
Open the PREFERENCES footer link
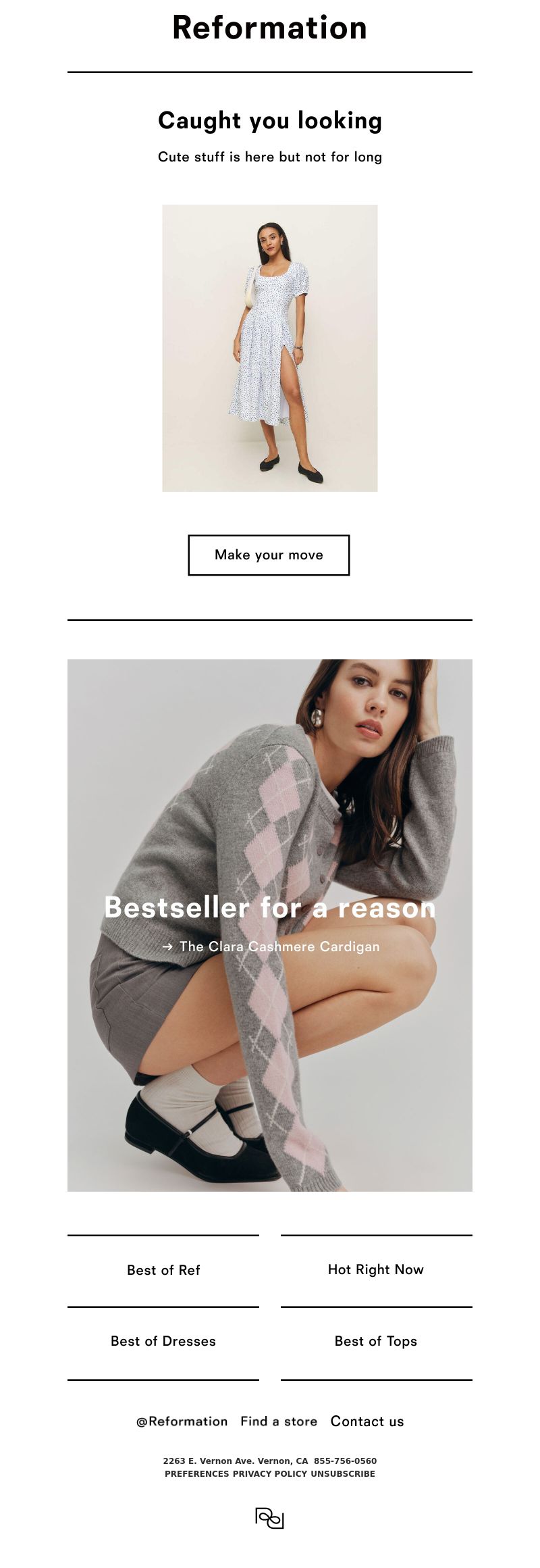coord(197,1474)
